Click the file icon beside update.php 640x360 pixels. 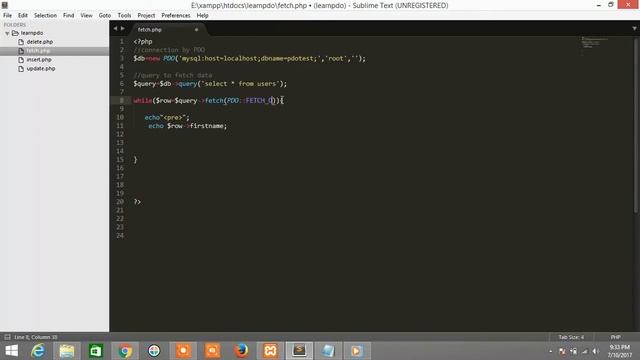[21, 69]
